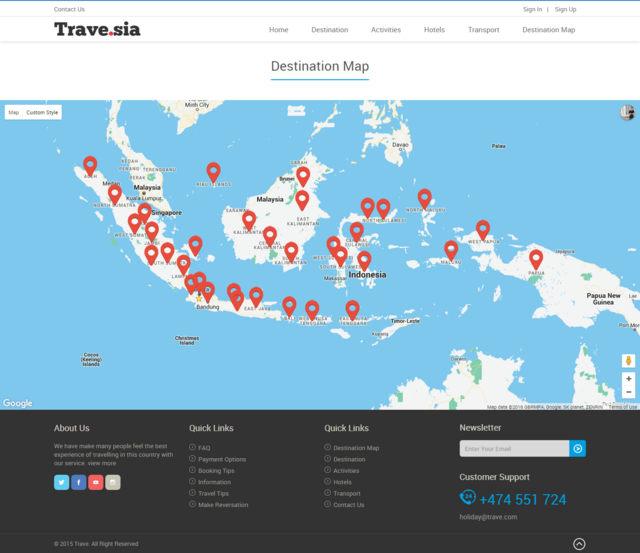Click the YouTube social icon

tap(96, 482)
